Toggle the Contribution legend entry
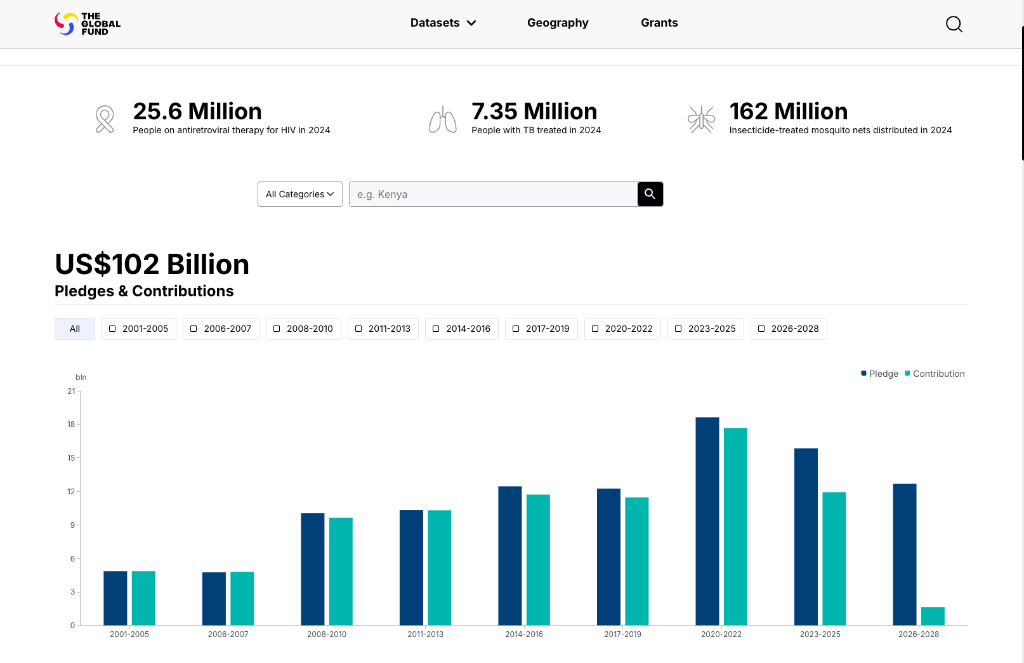 (x=935, y=374)
